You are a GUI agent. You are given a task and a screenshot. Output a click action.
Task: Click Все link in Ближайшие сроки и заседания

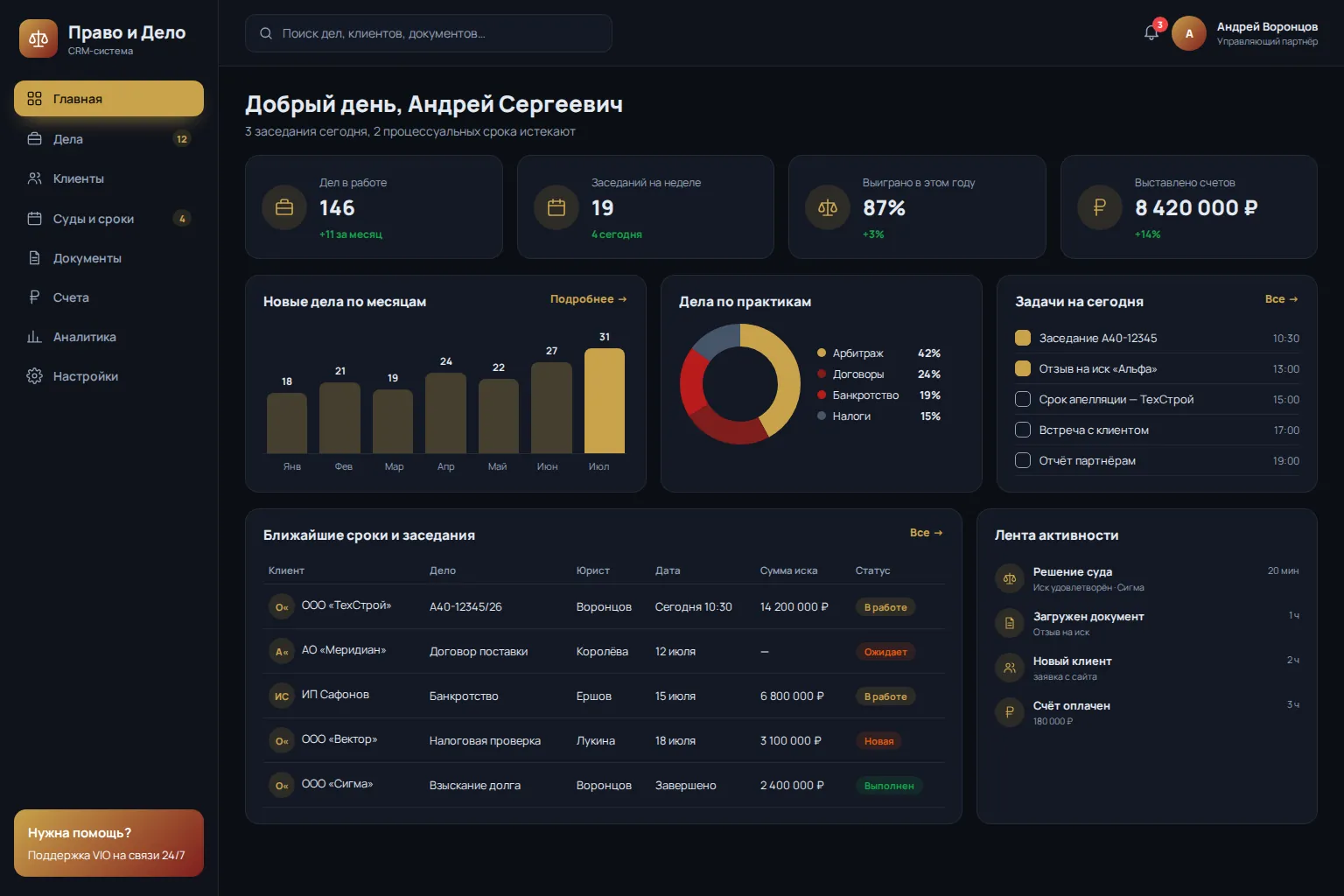(926, 533)
